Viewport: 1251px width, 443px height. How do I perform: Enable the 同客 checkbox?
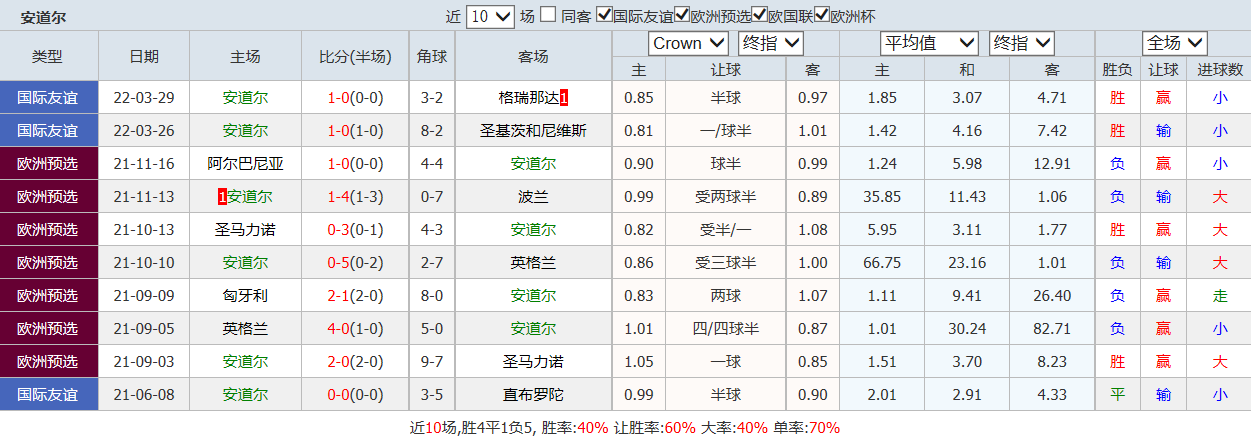552,16
